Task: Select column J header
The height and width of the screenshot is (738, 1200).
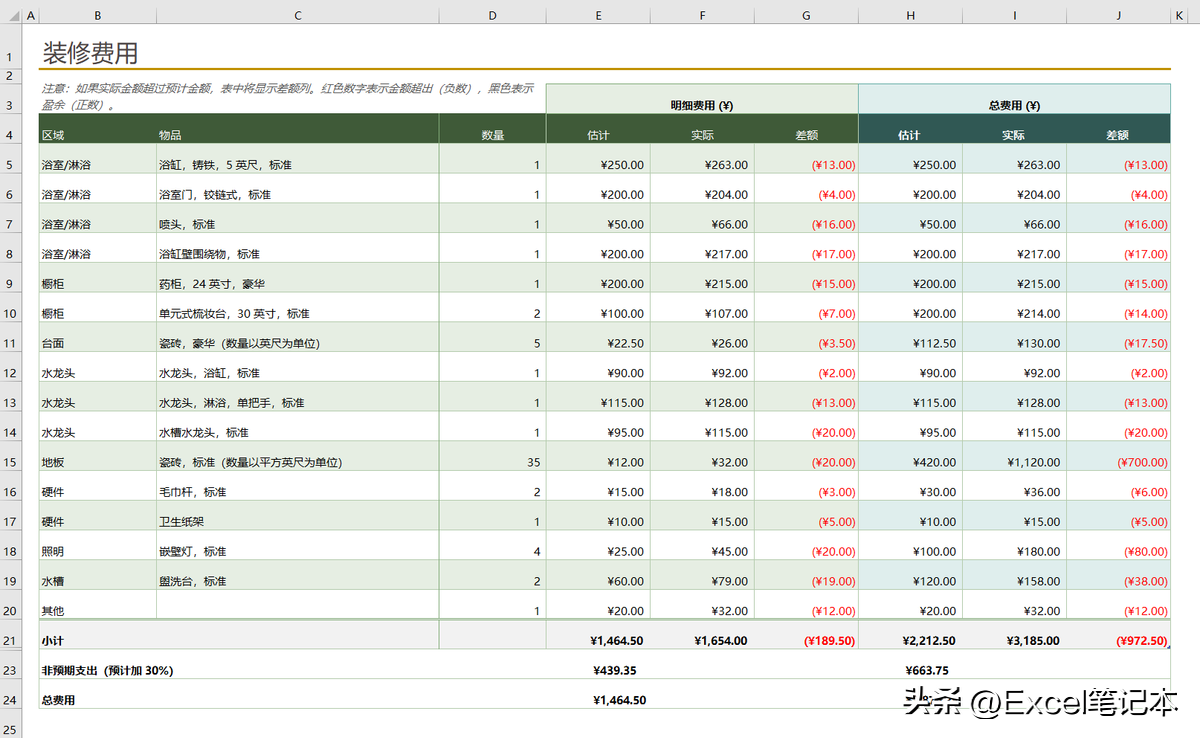Action: click(x=1118, y=16)
